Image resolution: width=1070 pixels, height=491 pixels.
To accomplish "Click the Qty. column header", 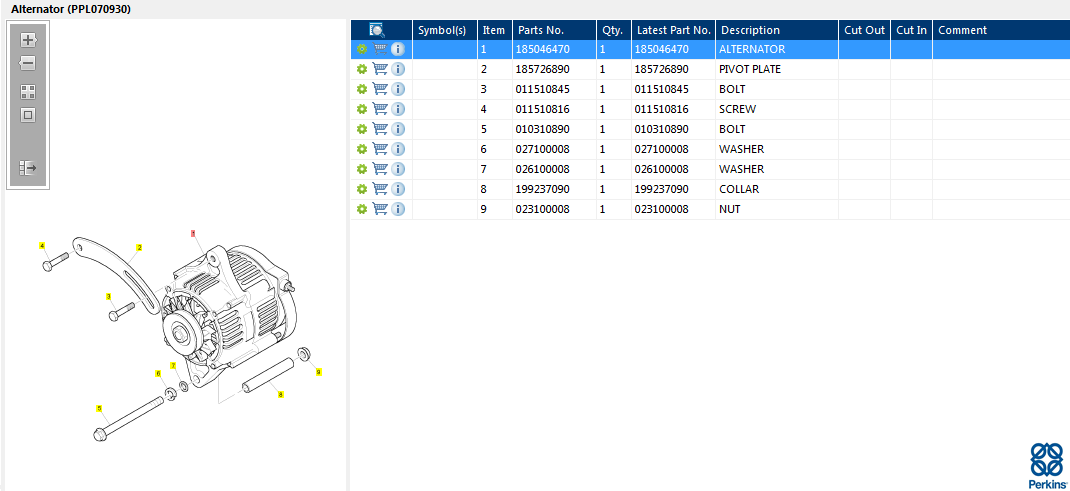I will pos(613,30).
